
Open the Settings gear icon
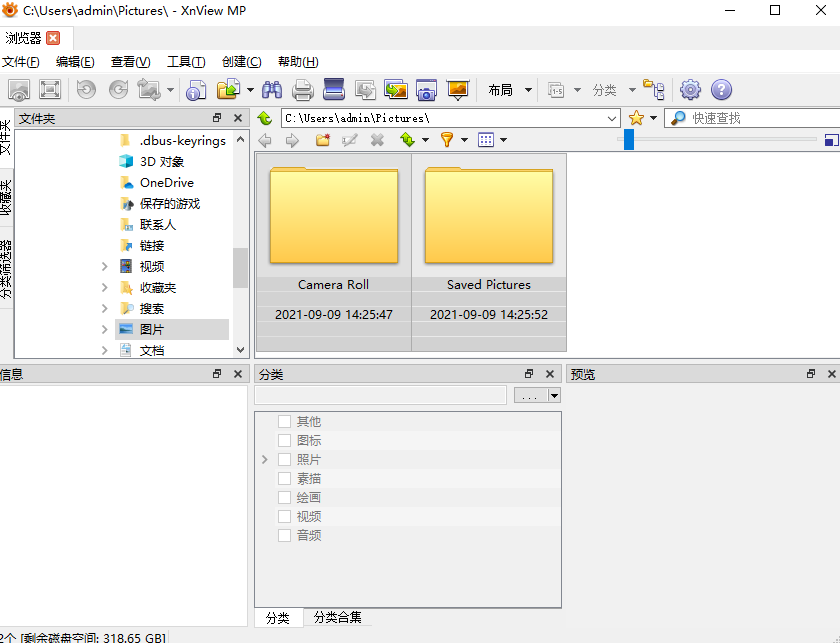(690, 89)
